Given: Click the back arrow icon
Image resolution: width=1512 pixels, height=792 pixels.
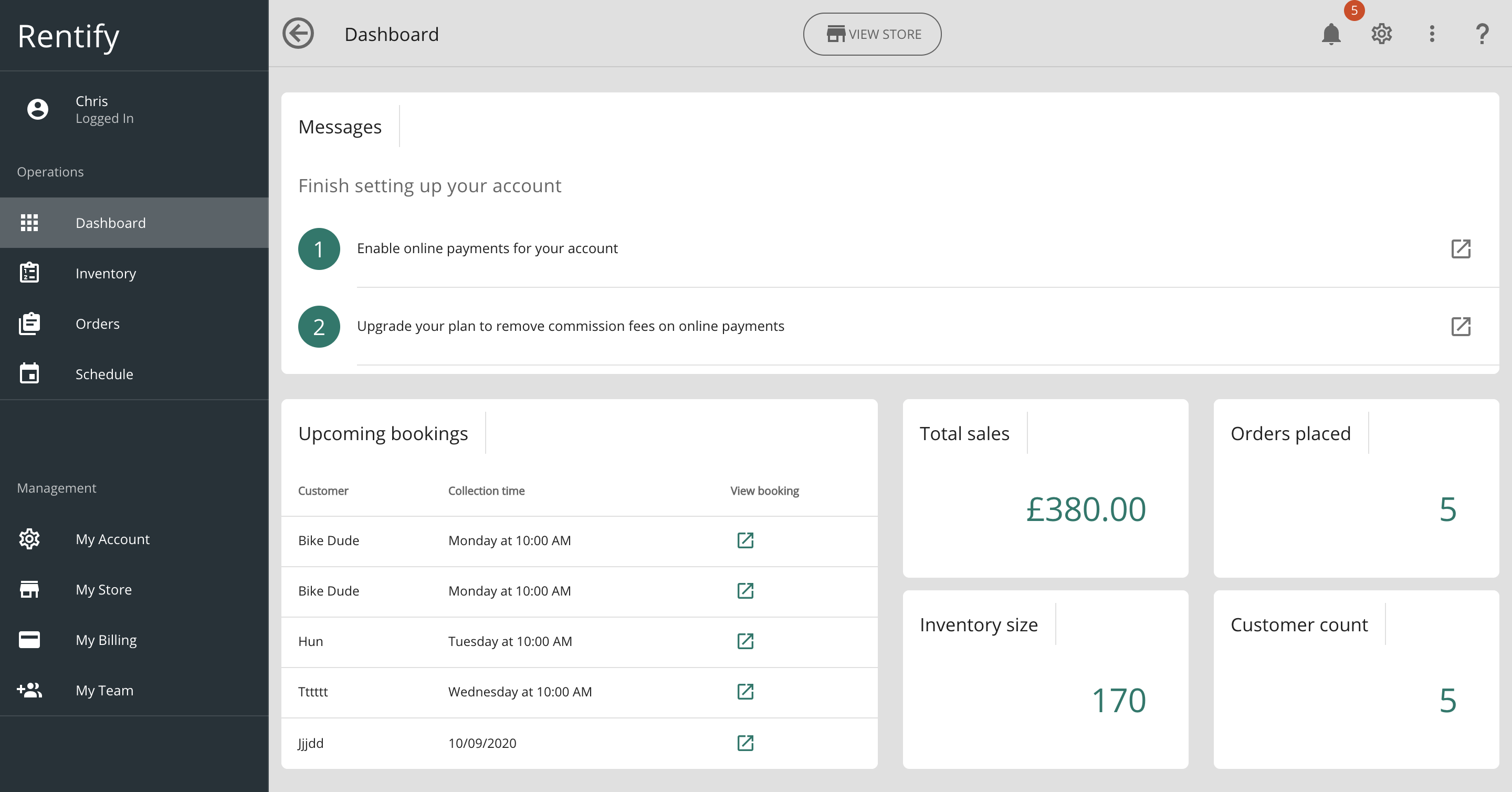Looking at the screenshot, I should click(298, 34).
